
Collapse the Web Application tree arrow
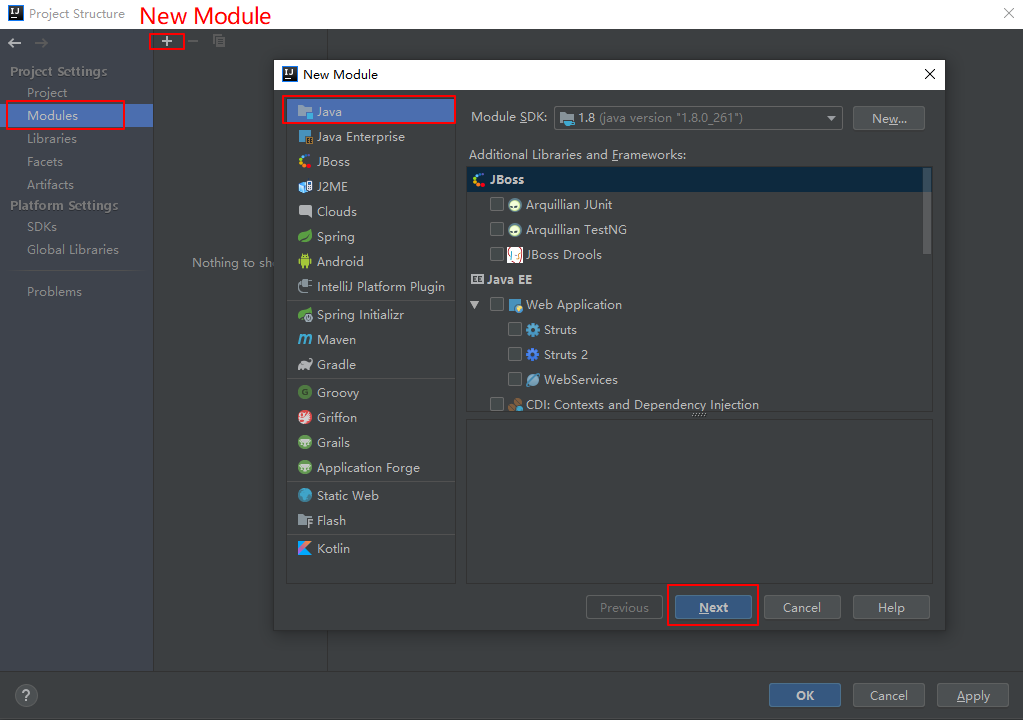476,305
